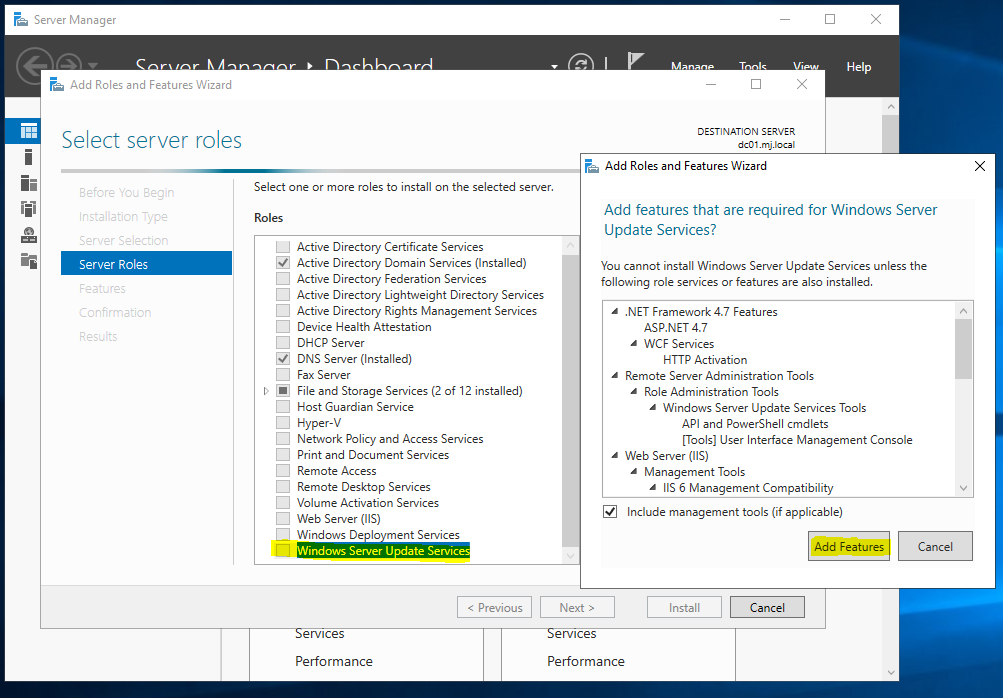Maximize the Add Roles and Features Wizard
This screenshot has width=1003, height=698.
pyautogui.click(x=756, y=84)
